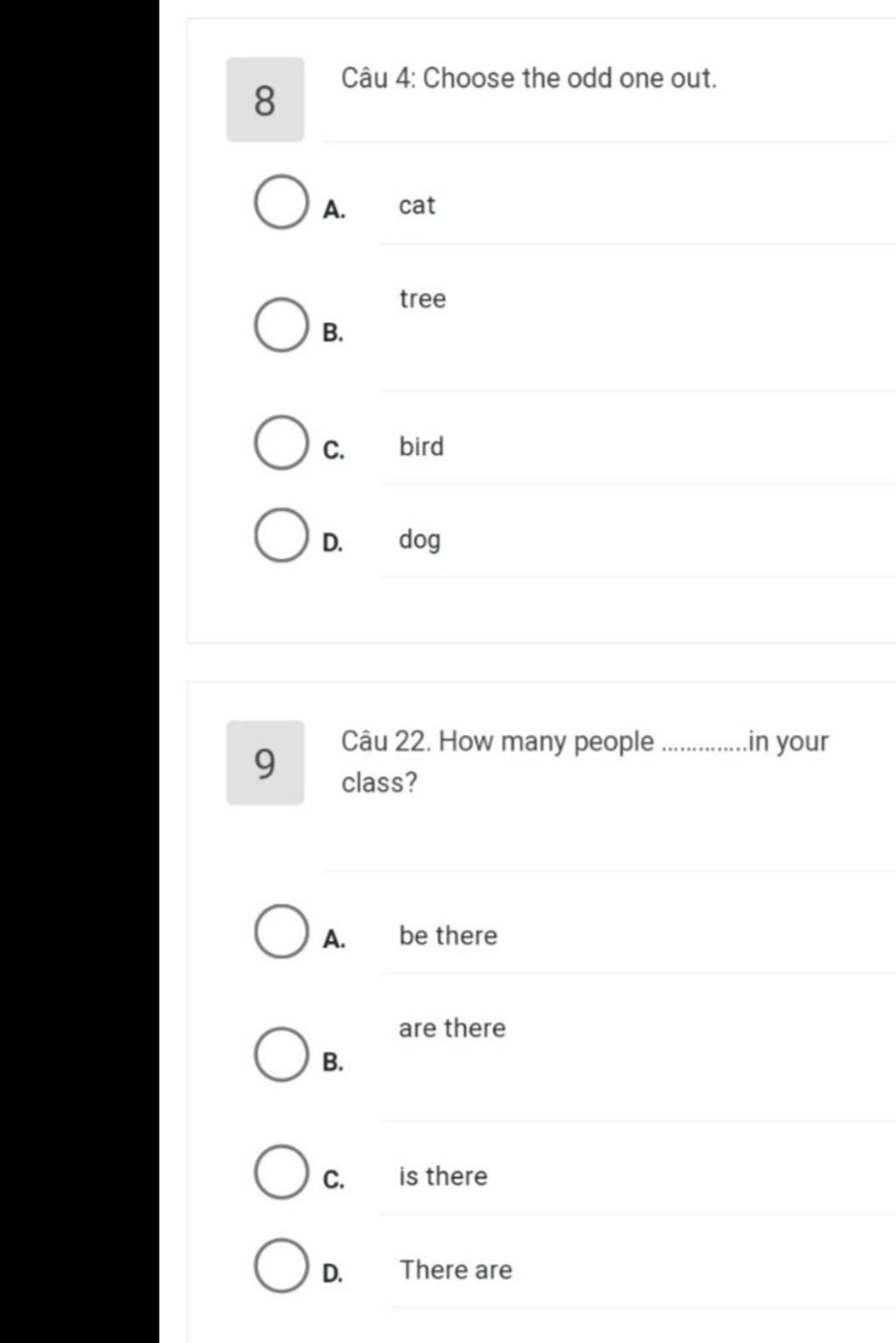
Task: Click the answer text 'bird'
Action: tap(422, 446)
